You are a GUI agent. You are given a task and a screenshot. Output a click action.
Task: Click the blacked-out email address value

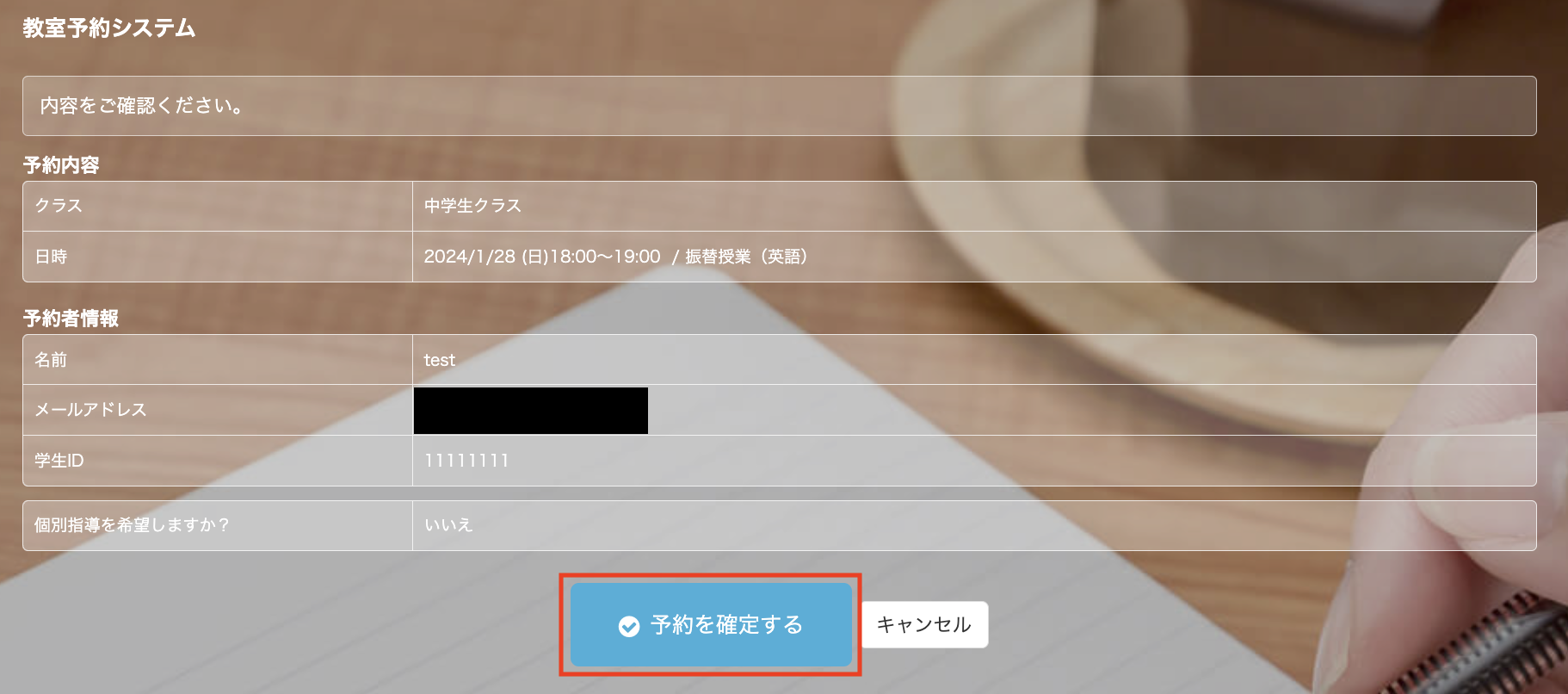coord(531,410)
